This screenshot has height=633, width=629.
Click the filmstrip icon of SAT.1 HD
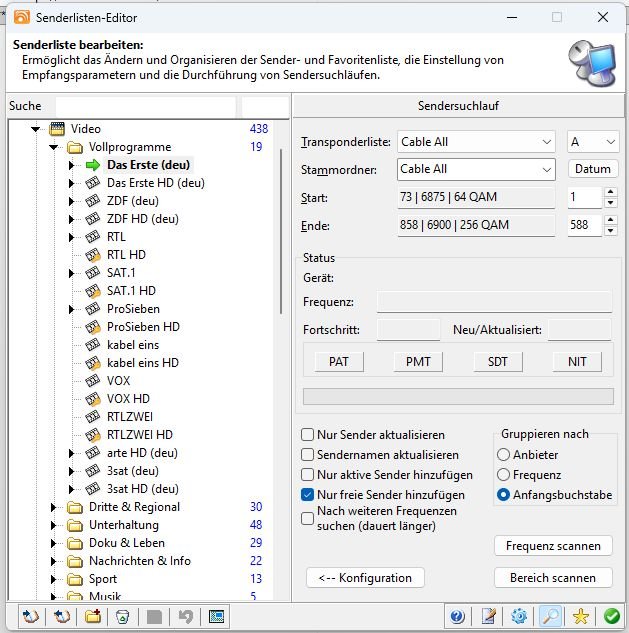[93, 291]
